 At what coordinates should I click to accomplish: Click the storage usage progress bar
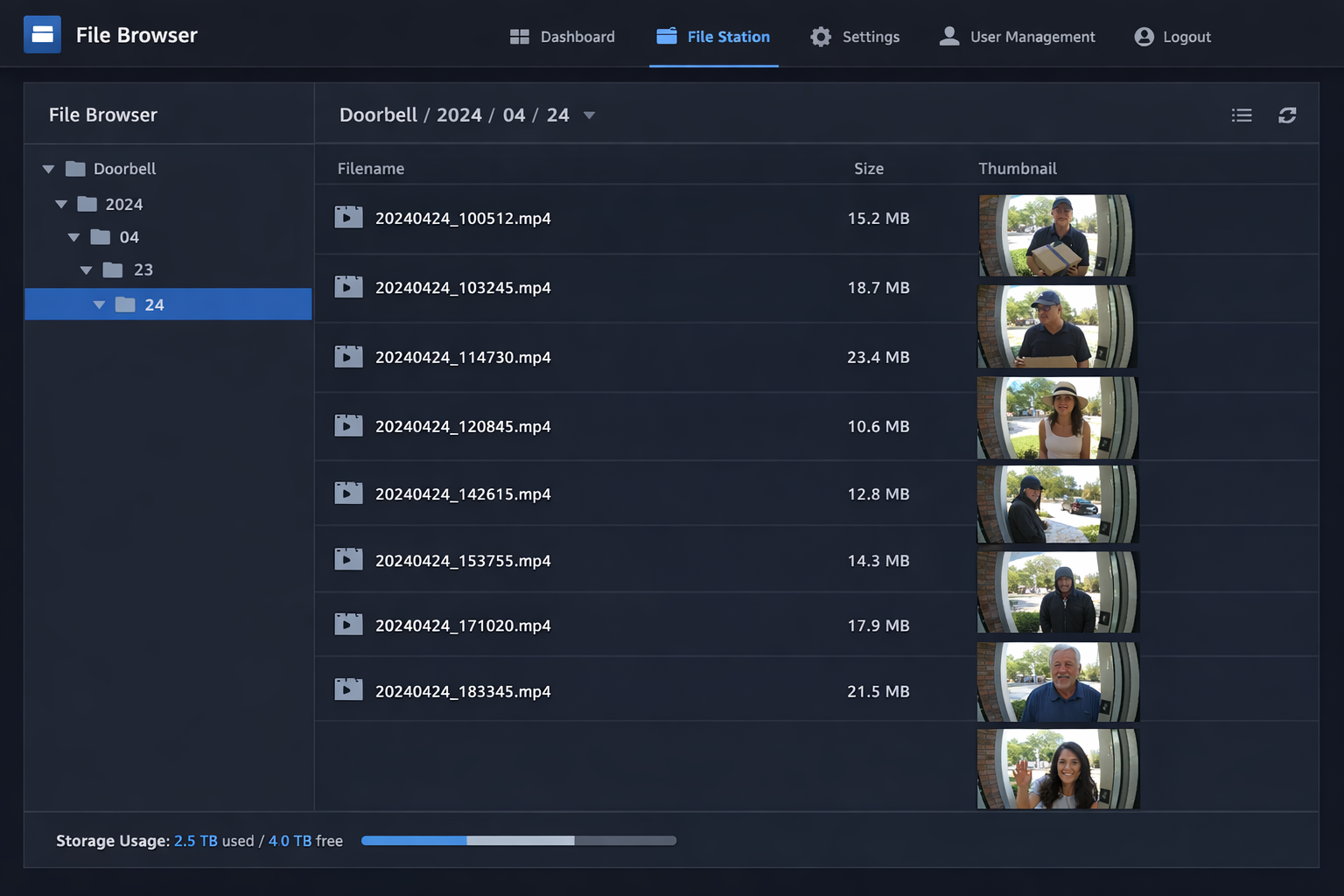click(518, 840)
